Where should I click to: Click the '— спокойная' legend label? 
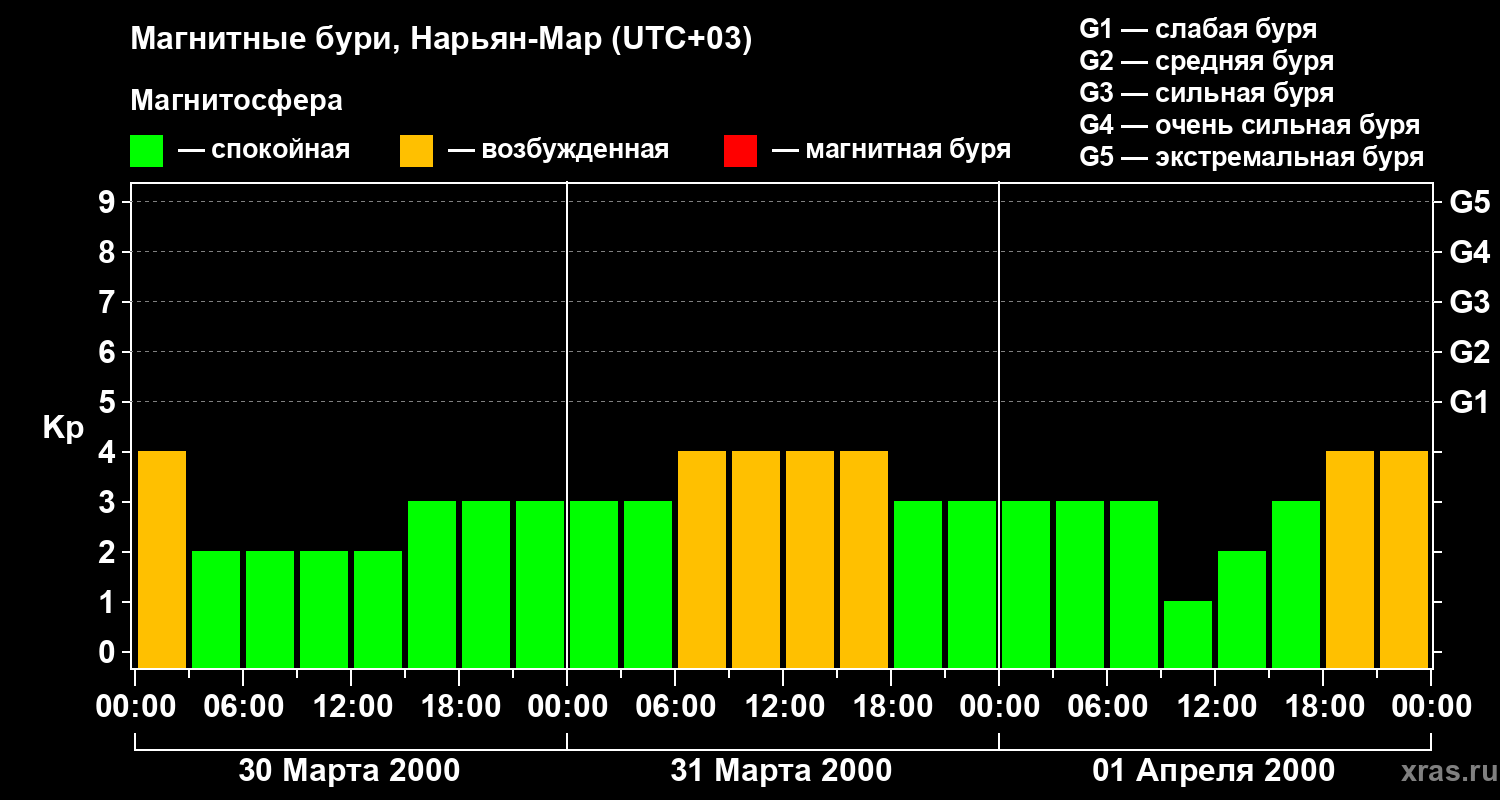264,150
